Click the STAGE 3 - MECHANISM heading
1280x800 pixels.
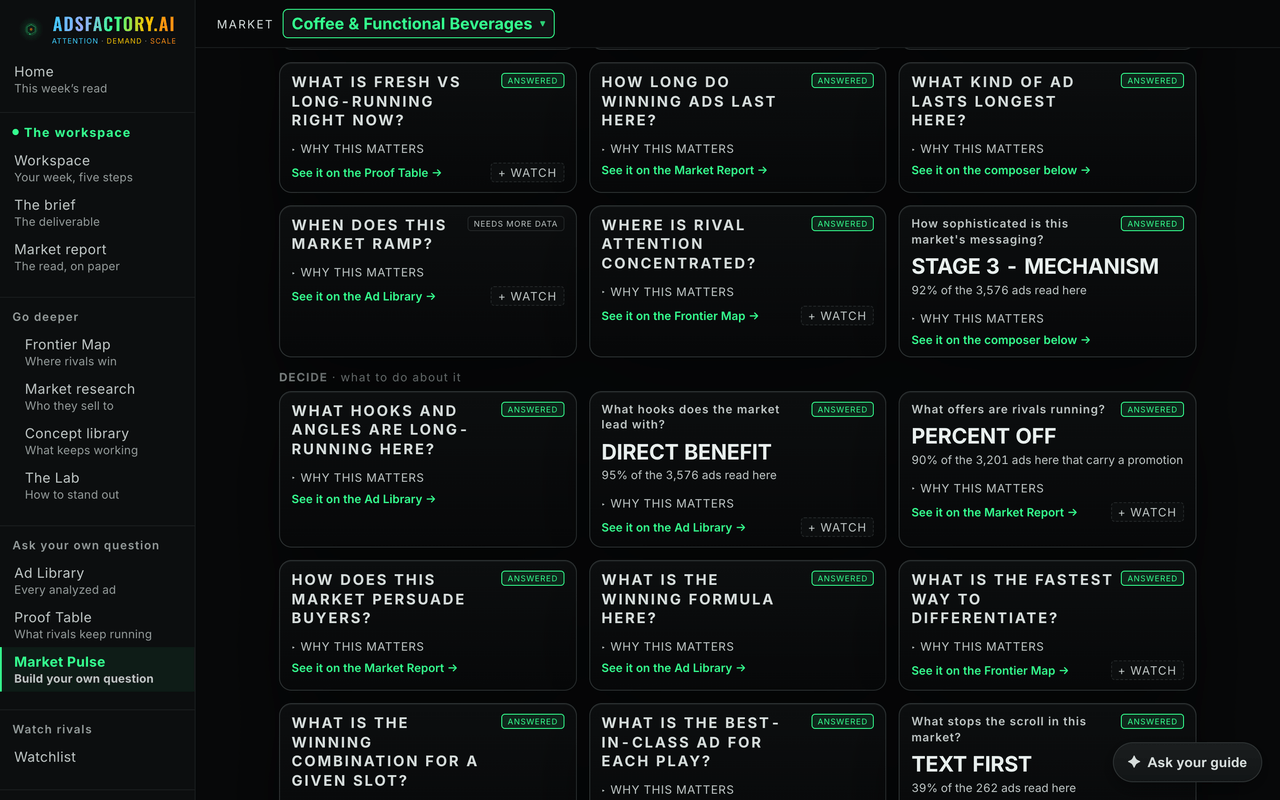coord(1035,266)
